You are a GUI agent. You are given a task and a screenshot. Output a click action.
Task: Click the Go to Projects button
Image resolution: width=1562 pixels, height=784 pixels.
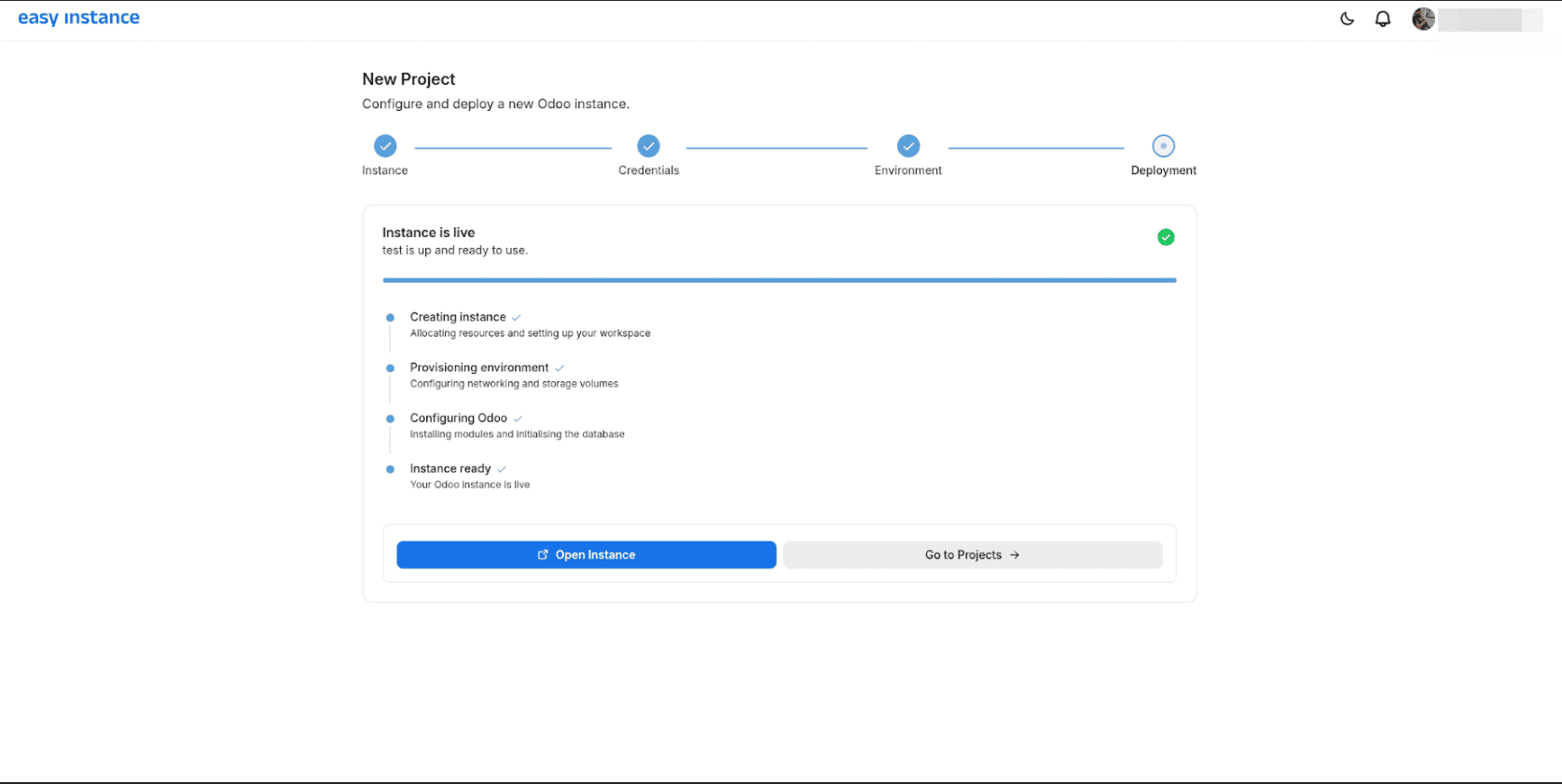pyautogui.click(x=973, y=555)
